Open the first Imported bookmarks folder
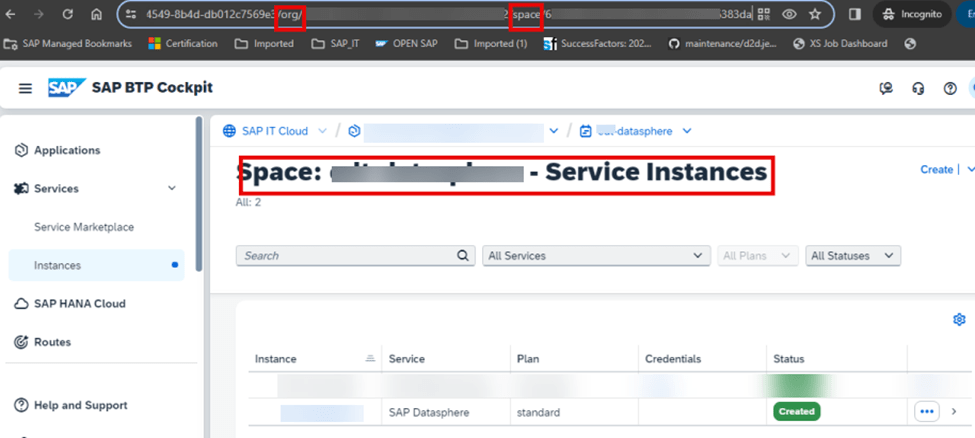Screen dimensions: 975x438 (x=264, y=44)
